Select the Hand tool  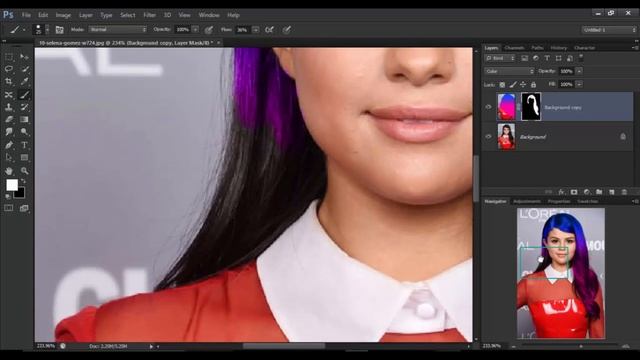click(x=9, y=171)
